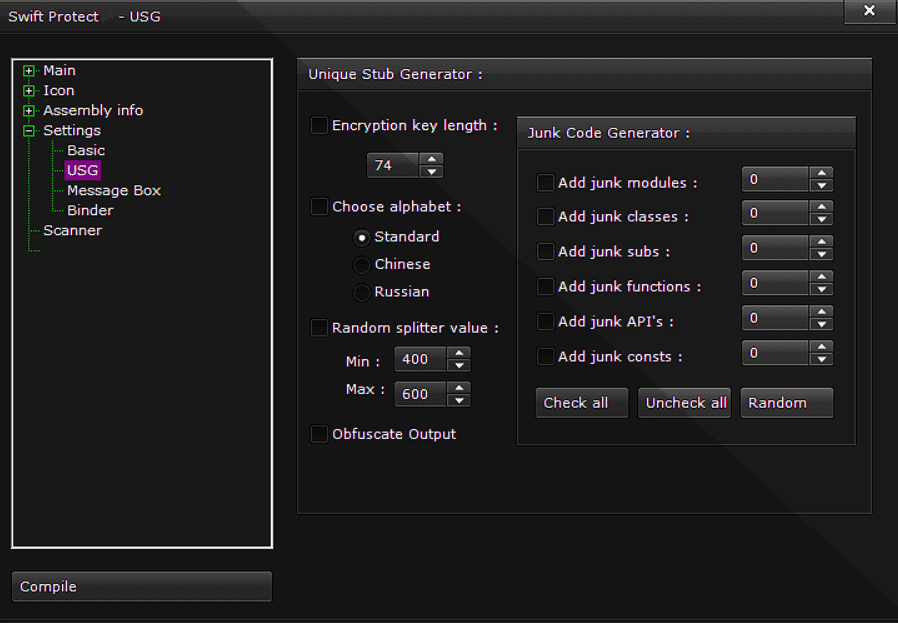Select the Basic settings item
Image resolution: width=898 pixels, height=623 pixels.
(x=86, y=151)
